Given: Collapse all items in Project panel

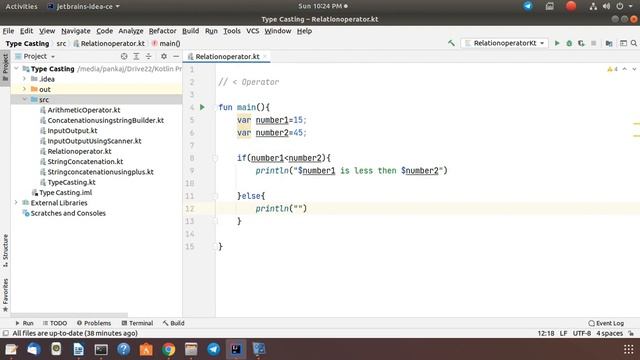Looking at the screenshot, I should click(149, 56).
